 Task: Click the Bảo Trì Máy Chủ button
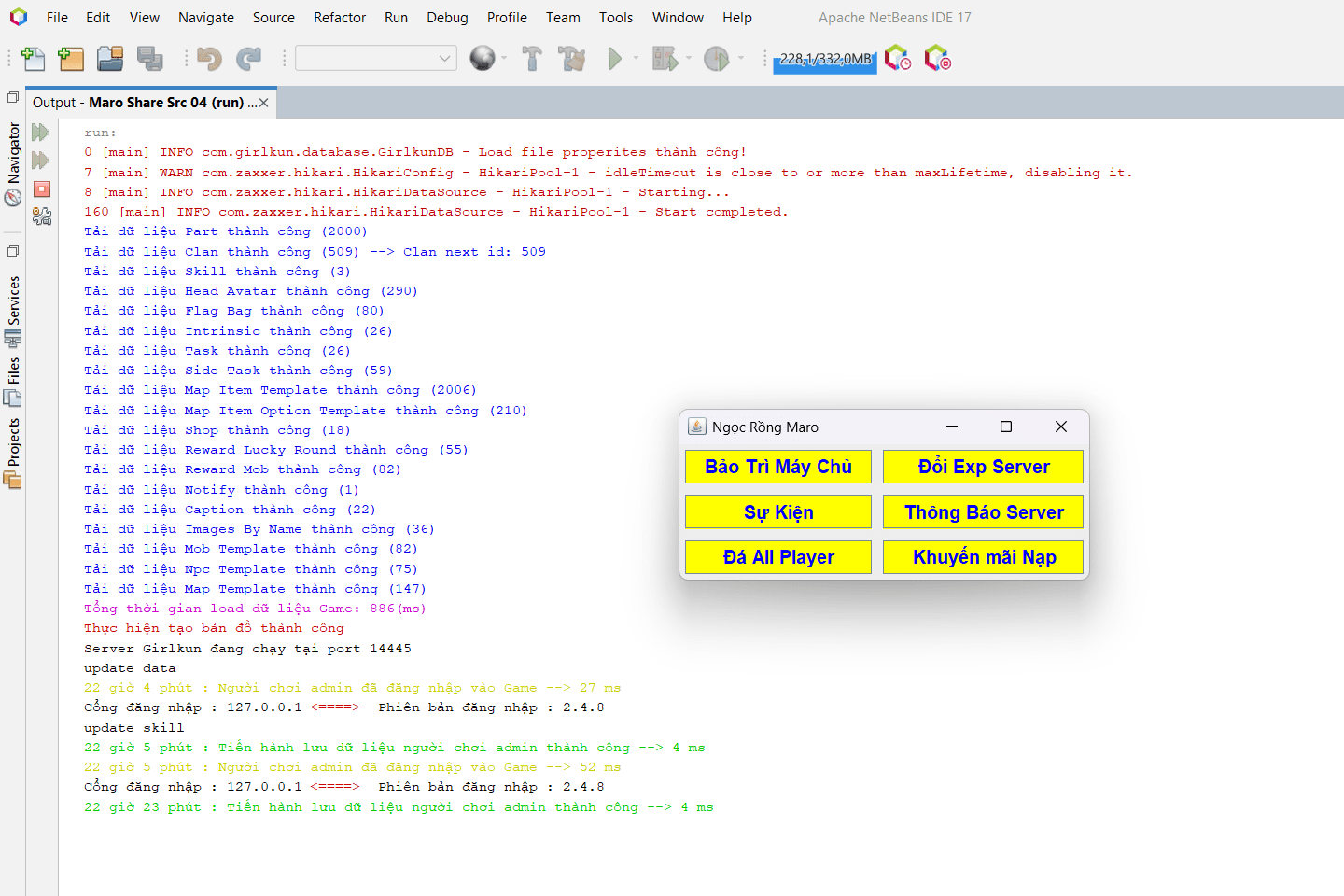click(778, 467)
